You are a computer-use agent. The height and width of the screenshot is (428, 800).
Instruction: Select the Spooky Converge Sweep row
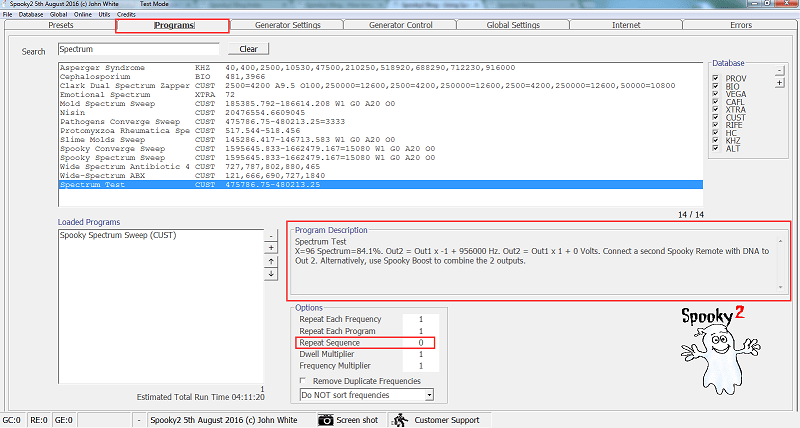click(x=381, y=149)
